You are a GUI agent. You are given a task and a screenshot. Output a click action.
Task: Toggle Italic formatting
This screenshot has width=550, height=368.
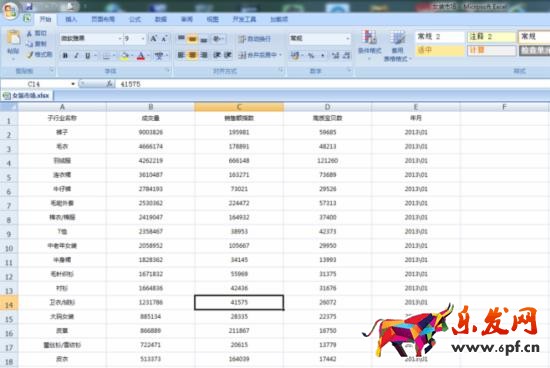(x=76, y=55)
